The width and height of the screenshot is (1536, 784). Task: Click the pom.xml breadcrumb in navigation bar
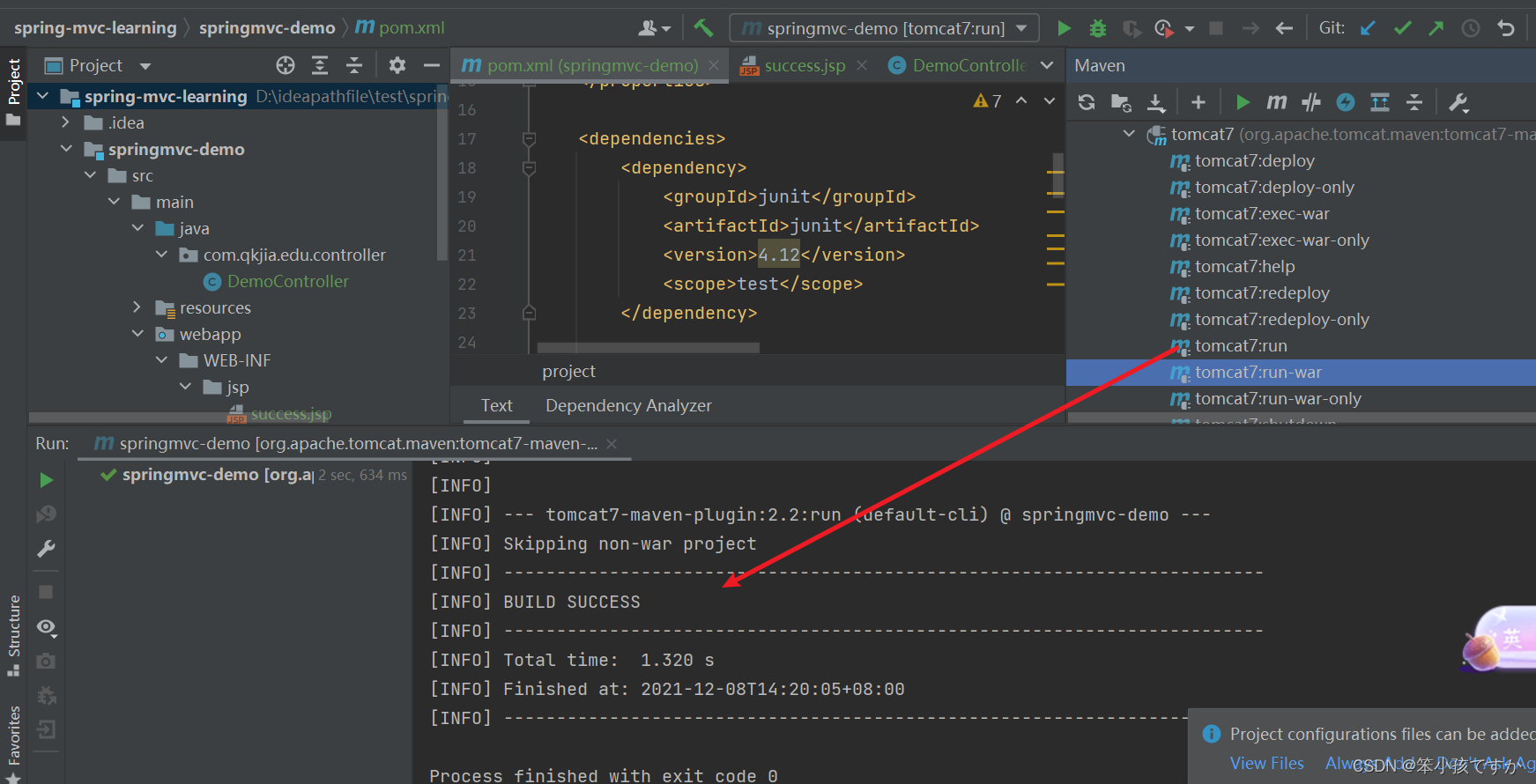point(401,27)
